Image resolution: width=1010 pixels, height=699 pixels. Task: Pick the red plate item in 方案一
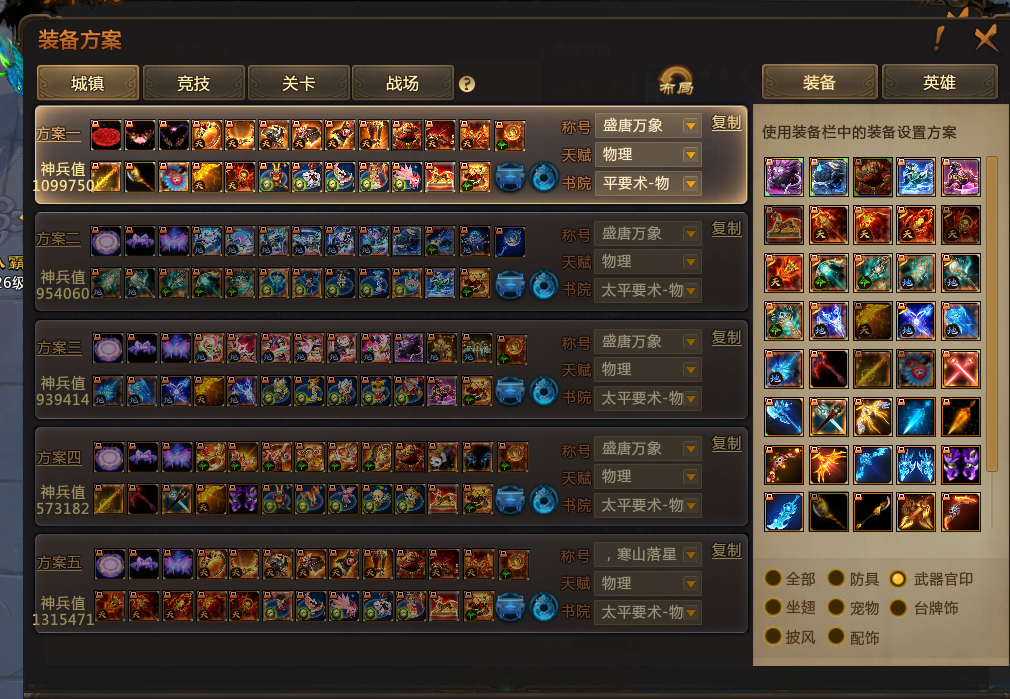106,136
